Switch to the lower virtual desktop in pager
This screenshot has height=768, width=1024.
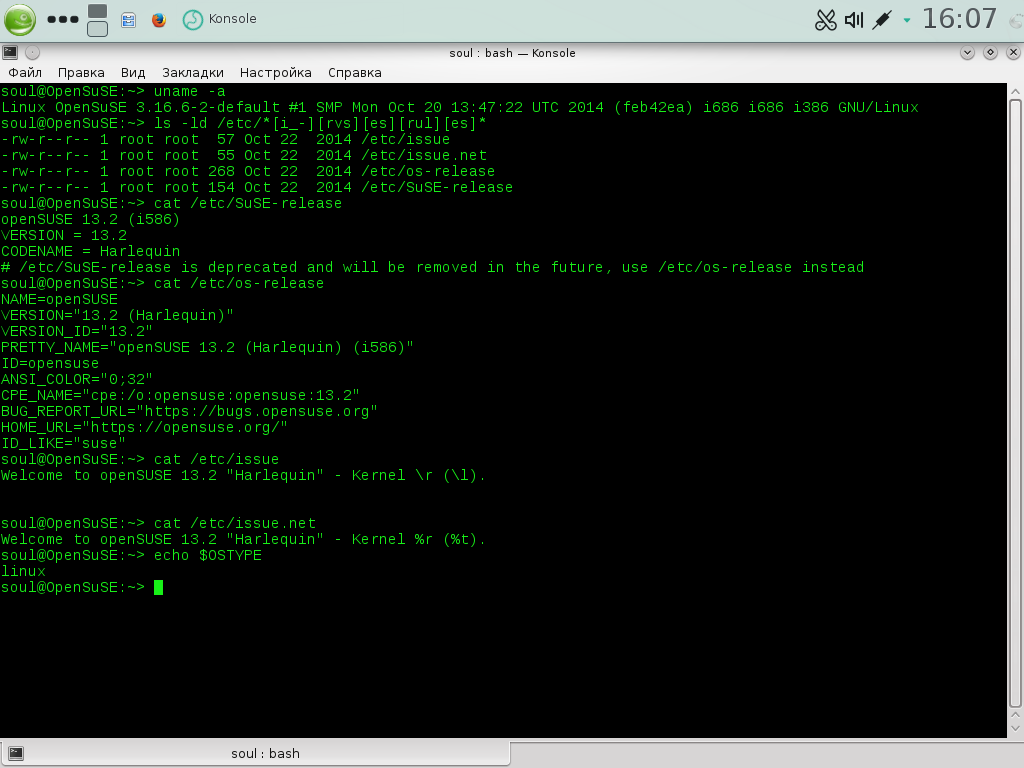[97, 29]
